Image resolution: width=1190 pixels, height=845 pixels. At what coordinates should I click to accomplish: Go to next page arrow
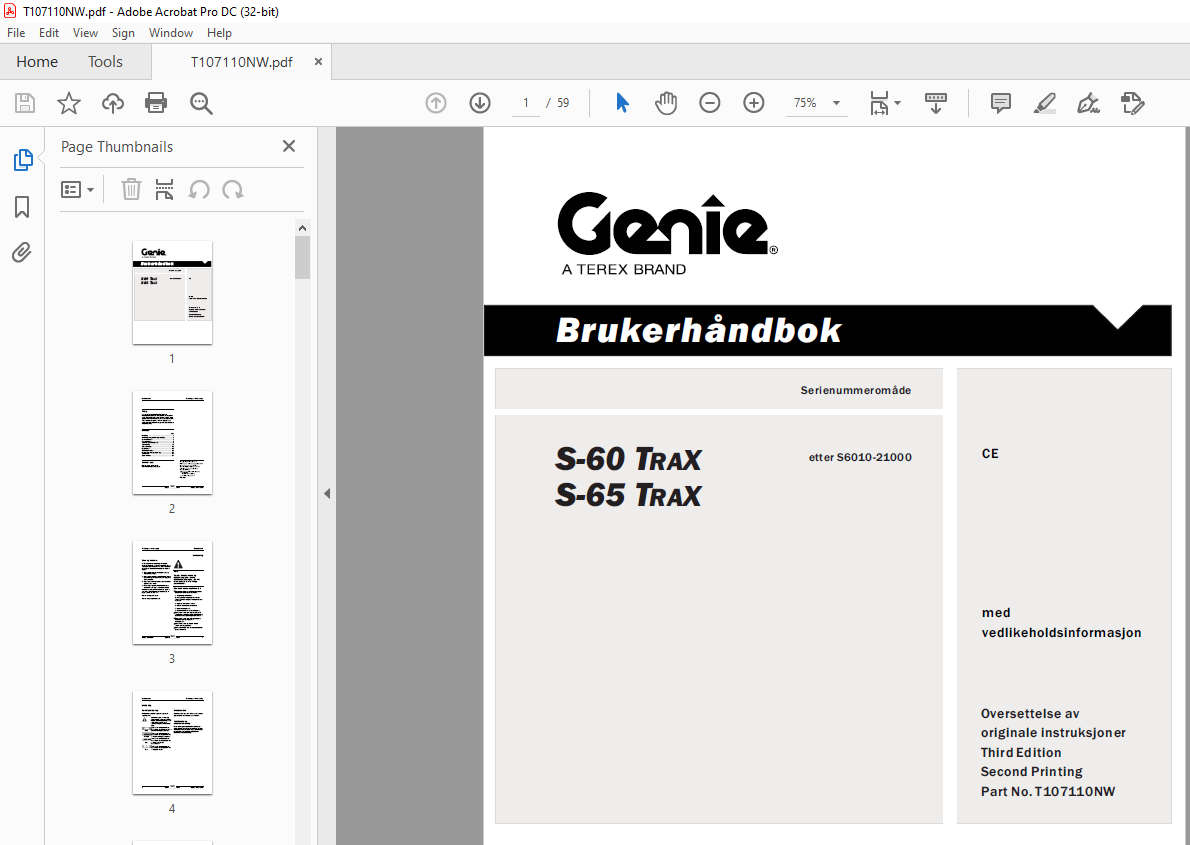tap(480, 102)
